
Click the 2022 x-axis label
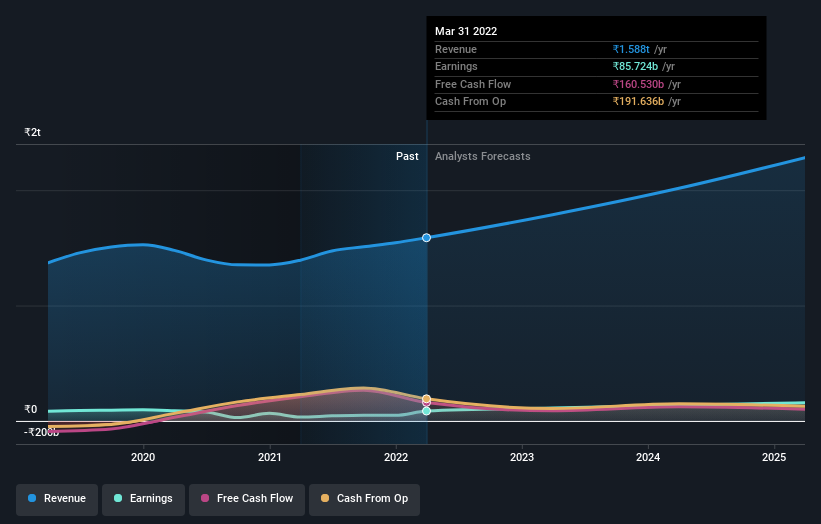pyautogui.click(x=396, y=458)
